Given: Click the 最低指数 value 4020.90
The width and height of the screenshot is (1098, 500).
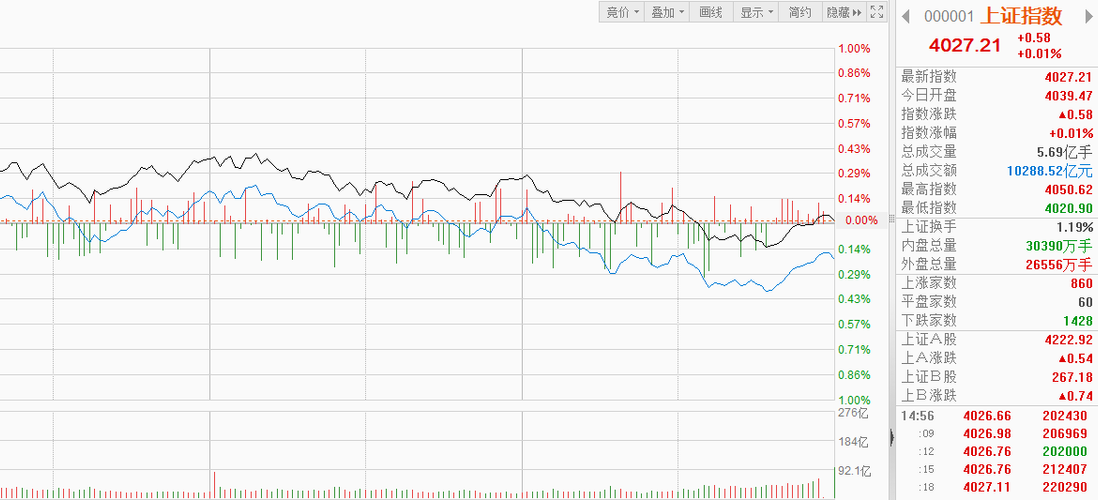Looking at the screenshot, I should [x=1068, y=209].
